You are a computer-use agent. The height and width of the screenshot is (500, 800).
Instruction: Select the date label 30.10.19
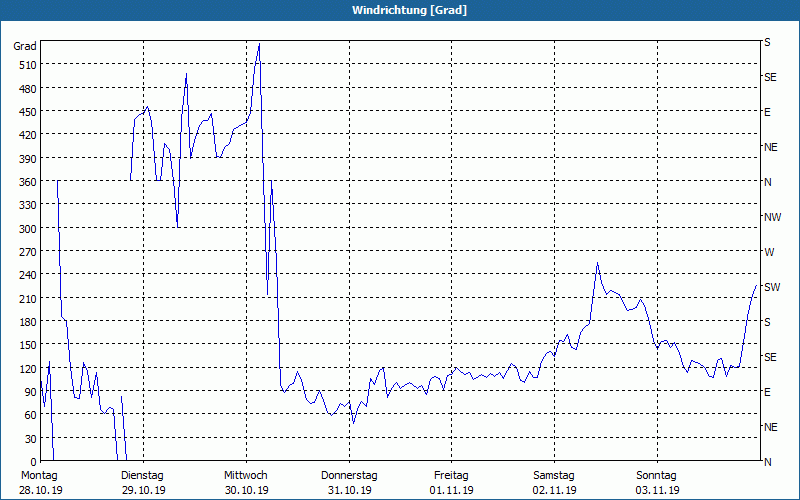247,490
